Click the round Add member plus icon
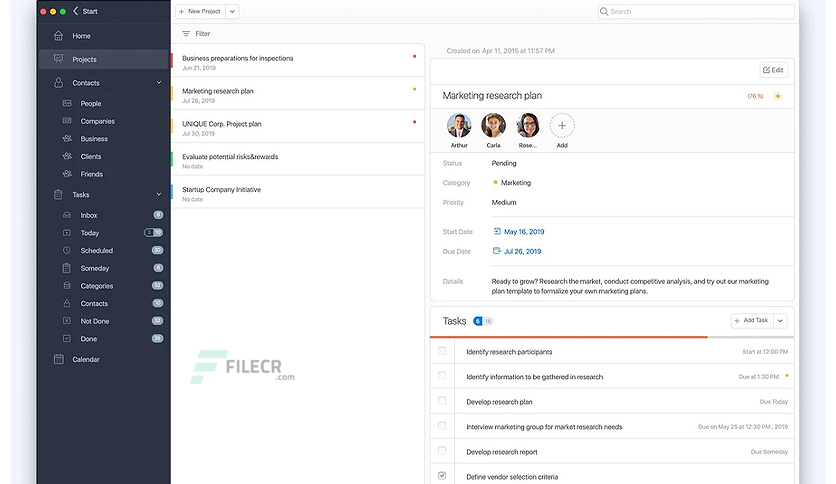Viewport: 836px width, 484px height. tap(562, 126)
